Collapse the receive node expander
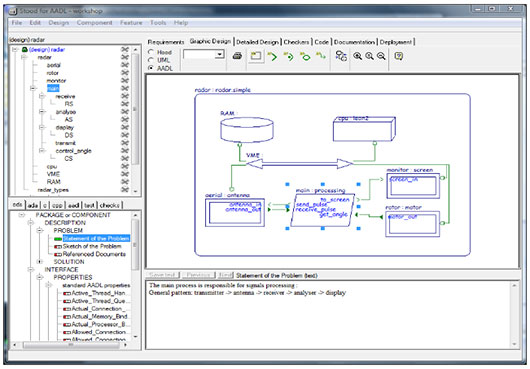 point(42,96)
